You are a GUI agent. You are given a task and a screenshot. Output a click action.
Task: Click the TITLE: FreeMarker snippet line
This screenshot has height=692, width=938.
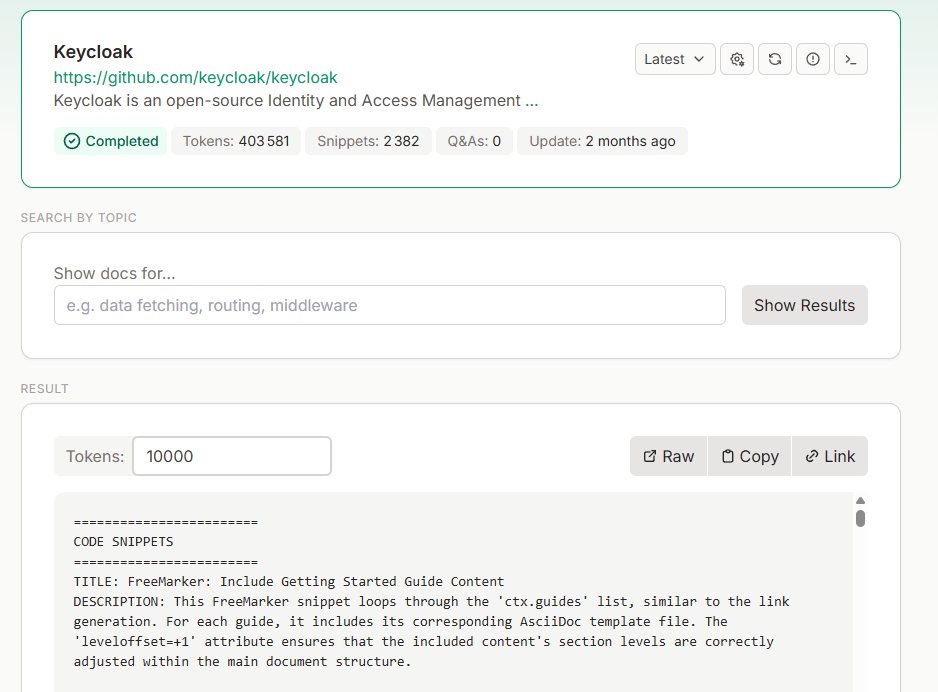pos(289,582)
